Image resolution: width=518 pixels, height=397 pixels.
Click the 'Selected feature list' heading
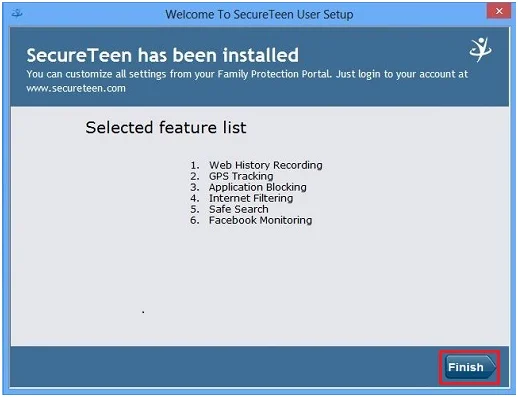[166, 127]
